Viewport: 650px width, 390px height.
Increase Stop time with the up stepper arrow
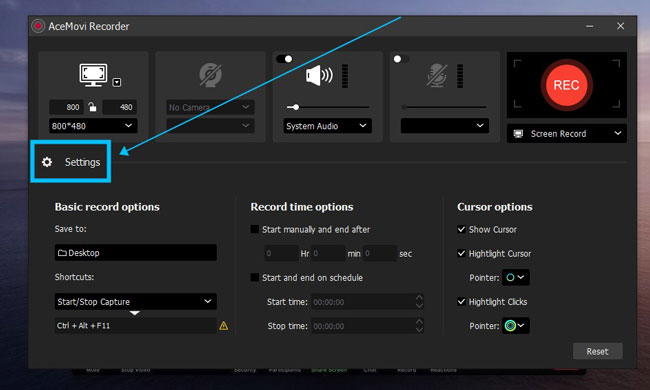click(419, 322)
